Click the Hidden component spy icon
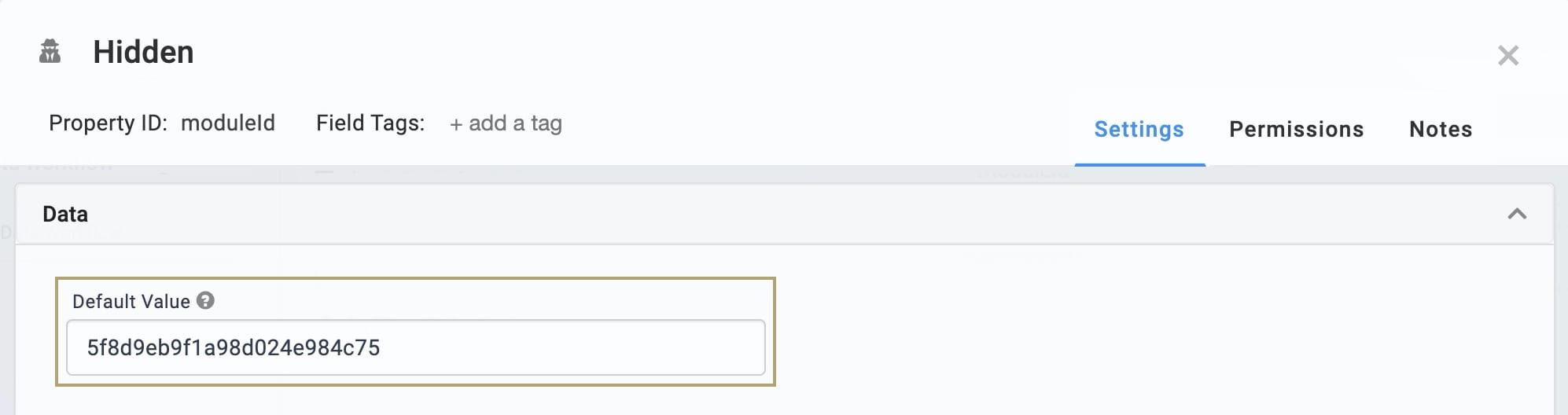This screenshot has height=415, width=1568. tap(50, 52)
